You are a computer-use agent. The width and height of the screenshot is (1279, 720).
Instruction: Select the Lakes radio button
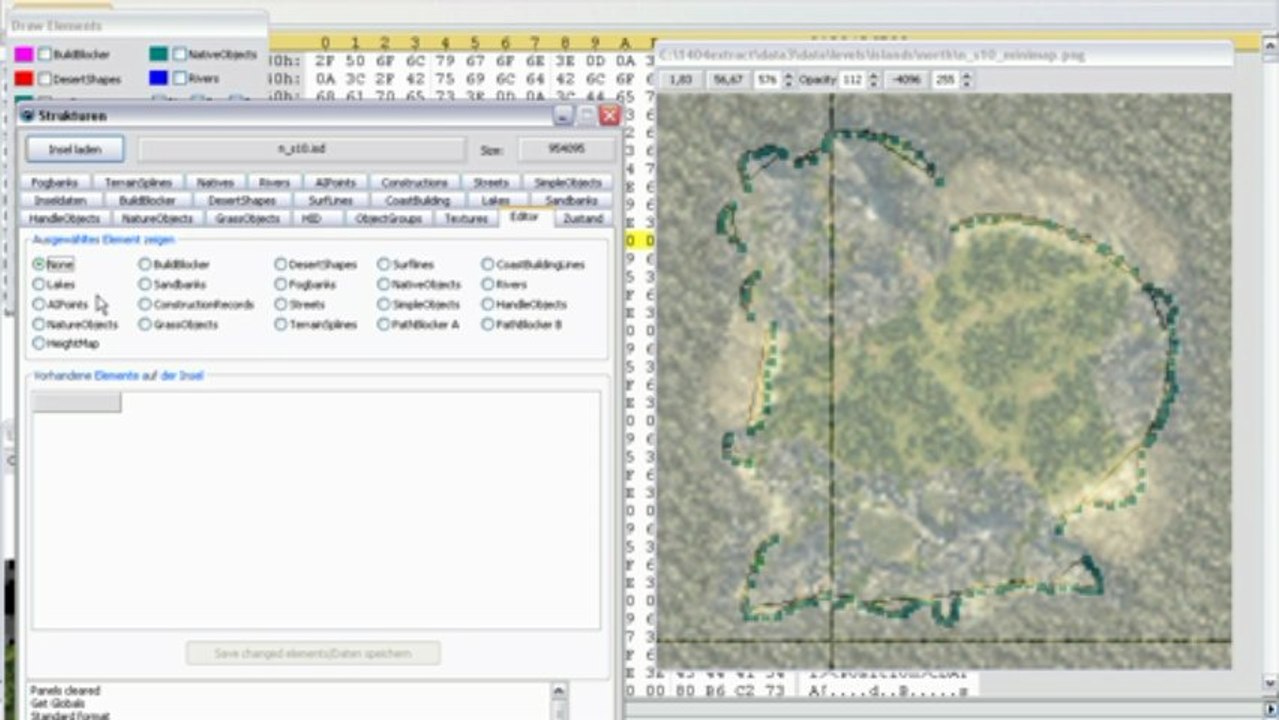pos(38,284)
